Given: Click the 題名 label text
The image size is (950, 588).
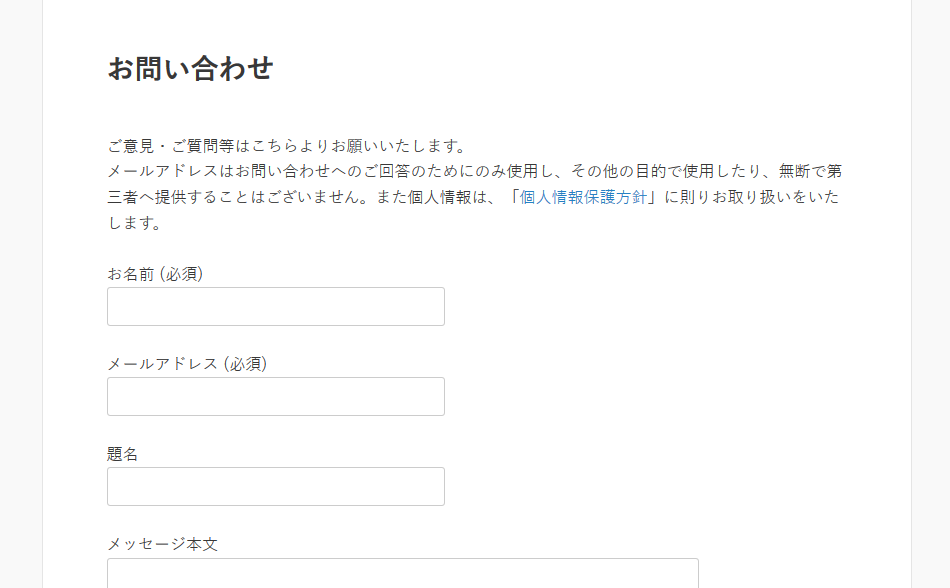Looking at the screenshot, I should click(122, 454).
